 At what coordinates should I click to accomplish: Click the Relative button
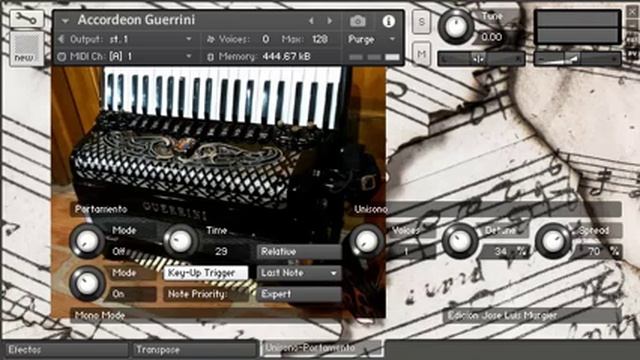pyautogui.click(x=299, y=251)
